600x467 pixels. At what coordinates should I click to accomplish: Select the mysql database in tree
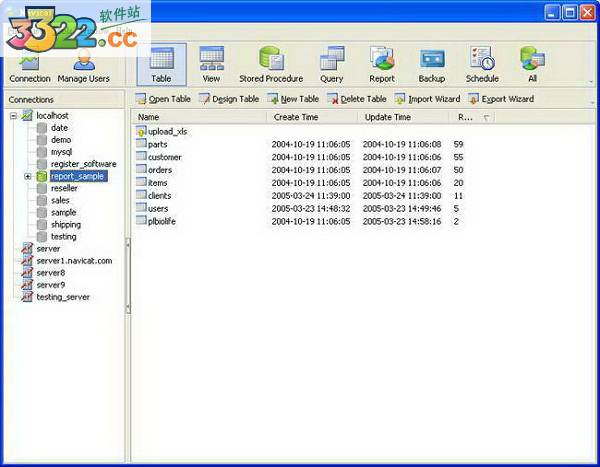62,152
